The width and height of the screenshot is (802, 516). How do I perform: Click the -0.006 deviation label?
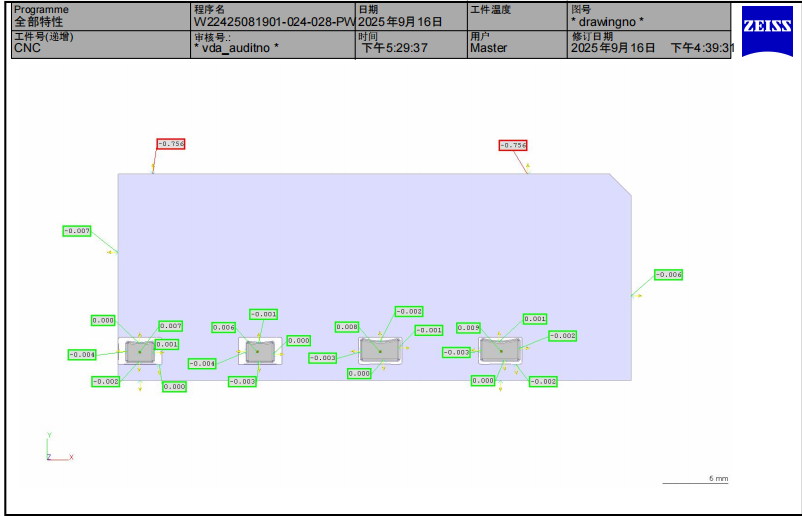coord(669,275)
